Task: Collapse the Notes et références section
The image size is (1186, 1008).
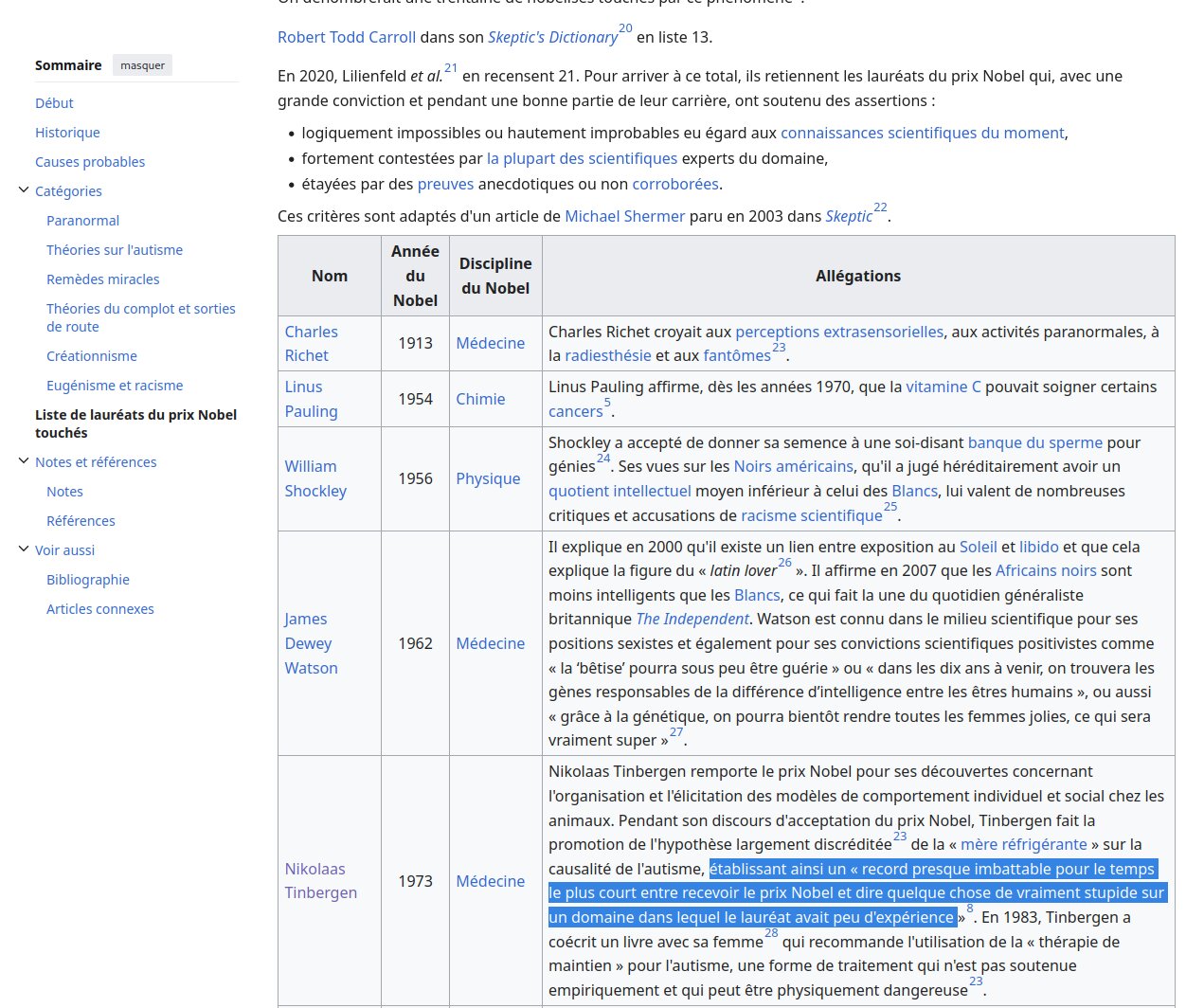Action: pos(24,461)
